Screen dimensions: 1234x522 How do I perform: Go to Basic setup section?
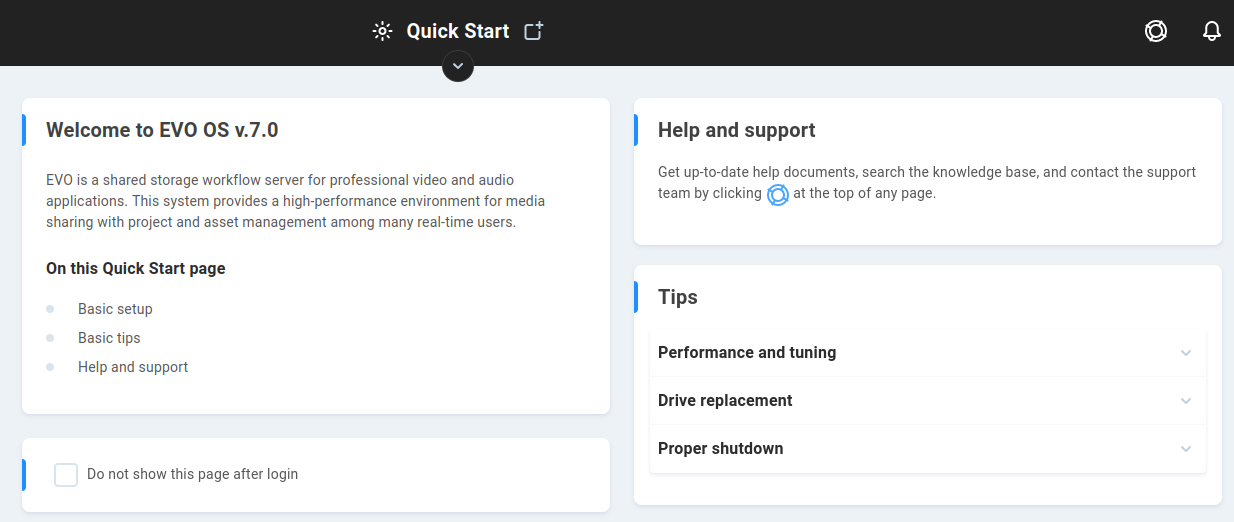pos(115,309)
